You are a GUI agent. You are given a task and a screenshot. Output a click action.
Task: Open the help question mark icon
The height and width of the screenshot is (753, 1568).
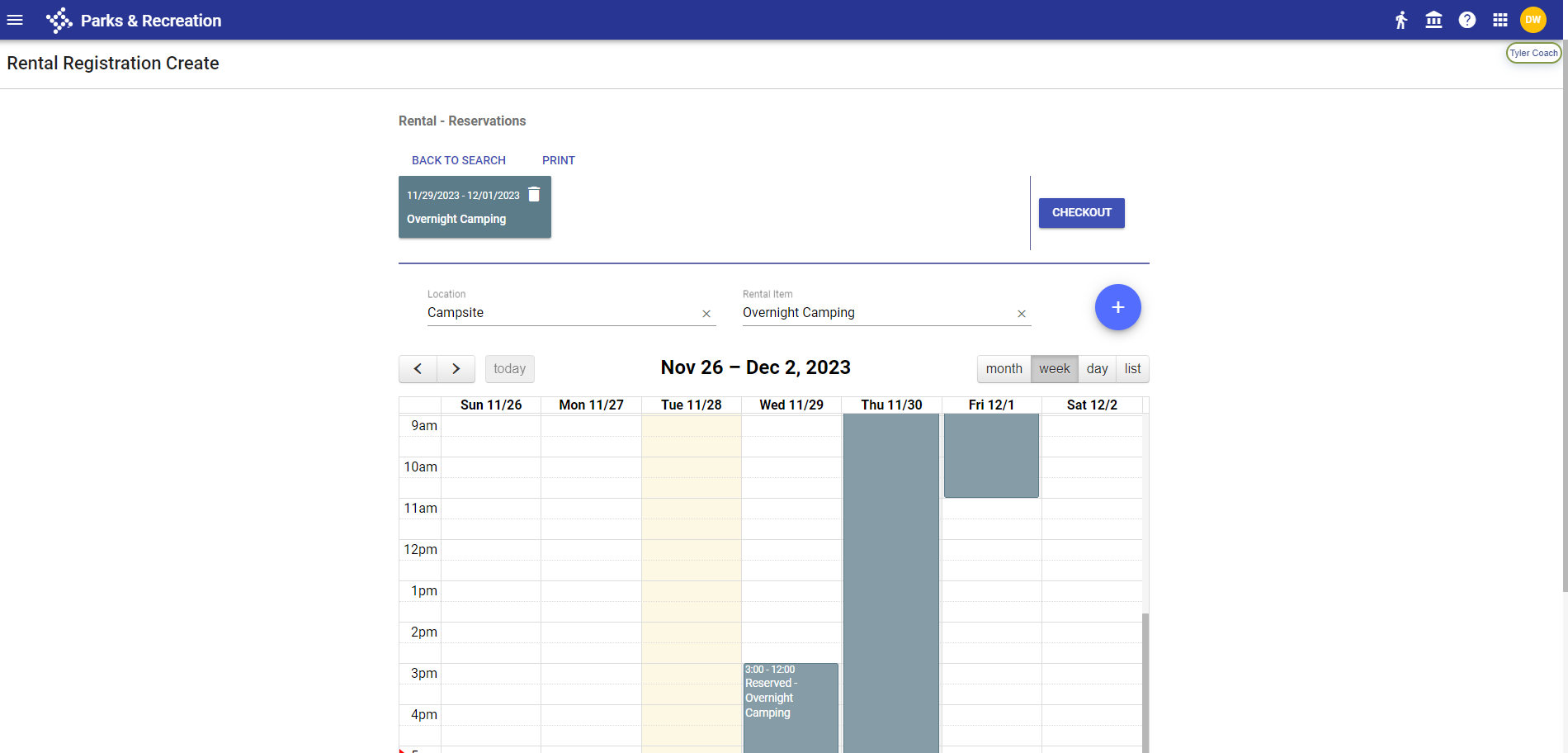[1466, 20]
